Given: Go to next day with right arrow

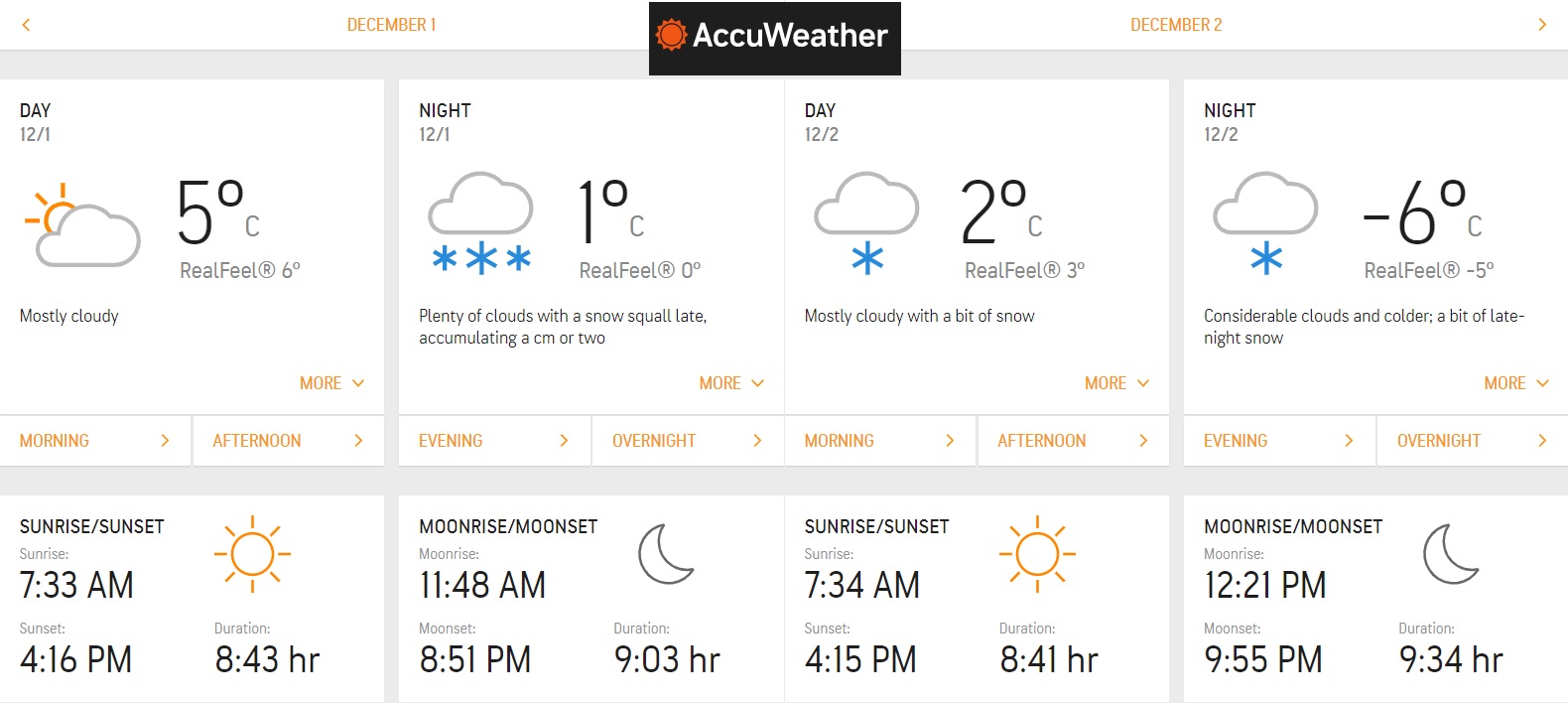Looking at the screenshot, I should [1542, 25].
